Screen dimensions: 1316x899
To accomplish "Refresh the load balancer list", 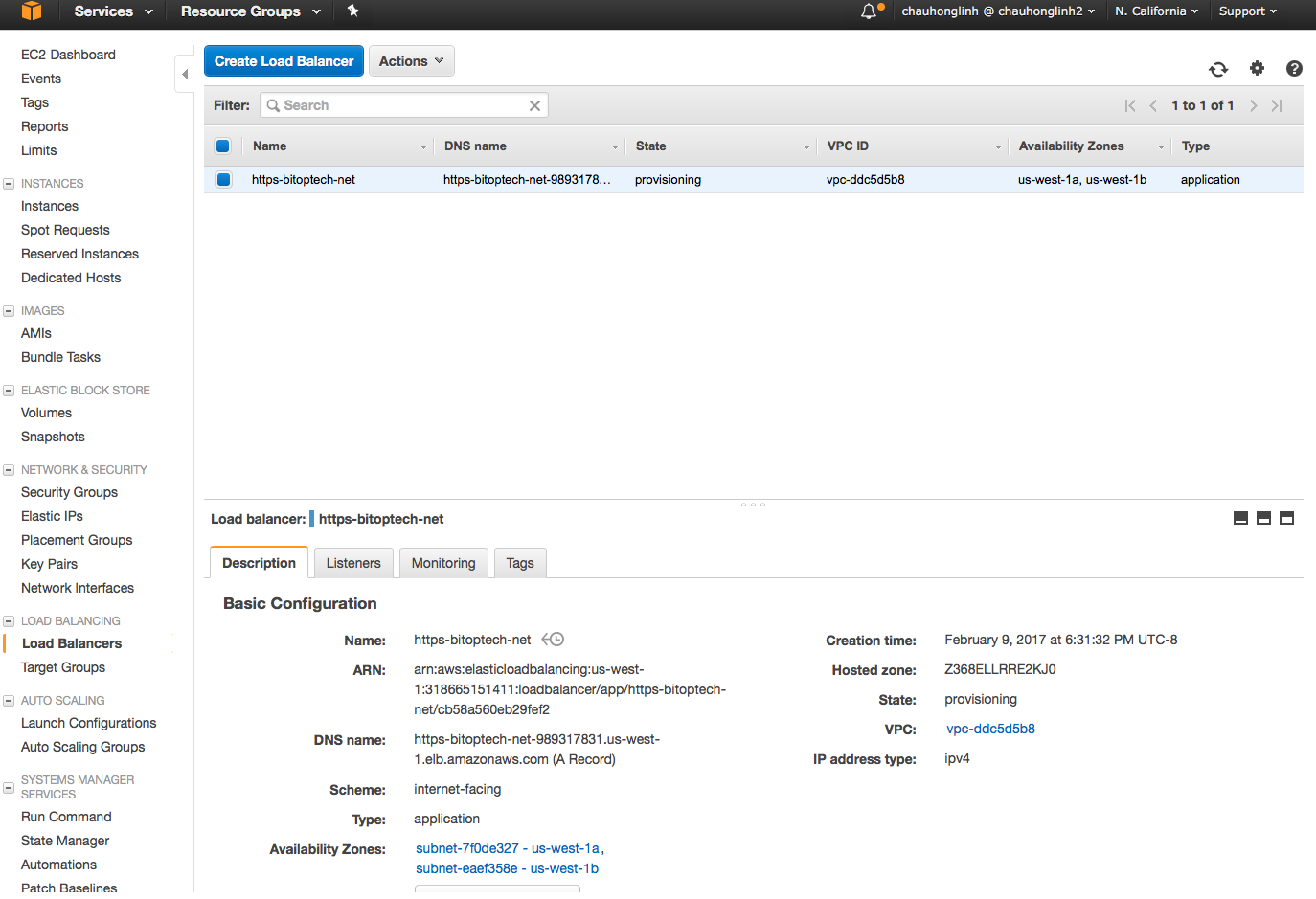I will click(x=1218, y=69).
